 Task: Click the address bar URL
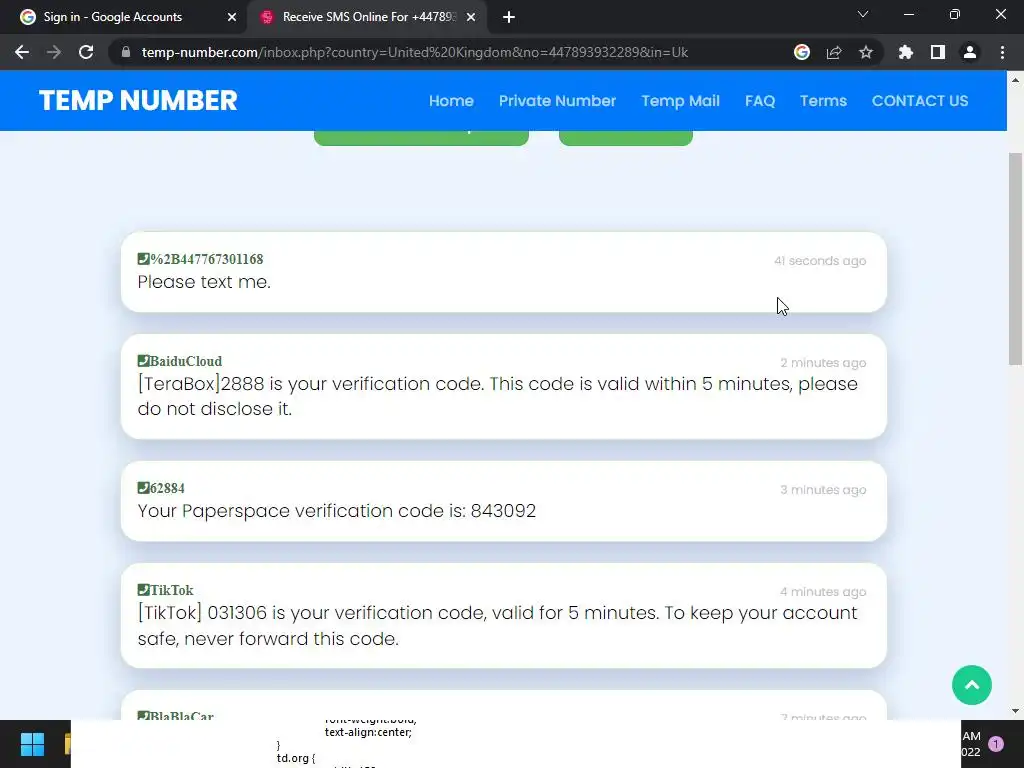coord(415,52)
